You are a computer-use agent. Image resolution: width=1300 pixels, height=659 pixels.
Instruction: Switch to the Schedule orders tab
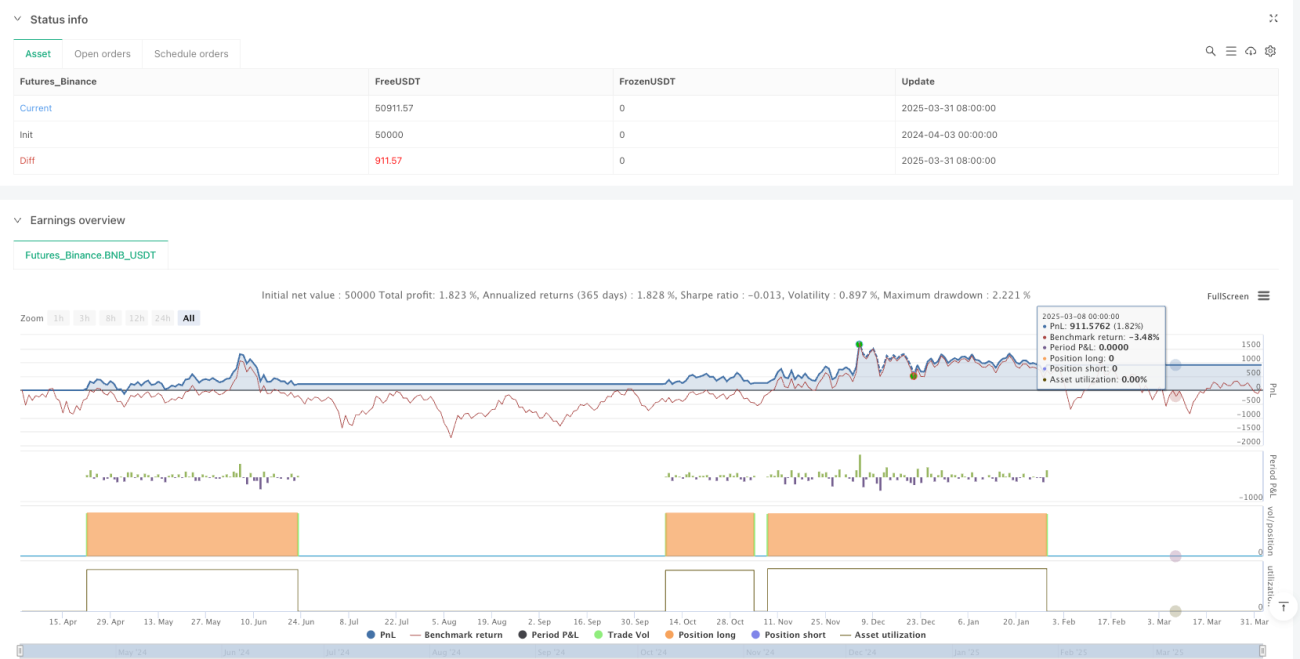(x=192, y=53)
